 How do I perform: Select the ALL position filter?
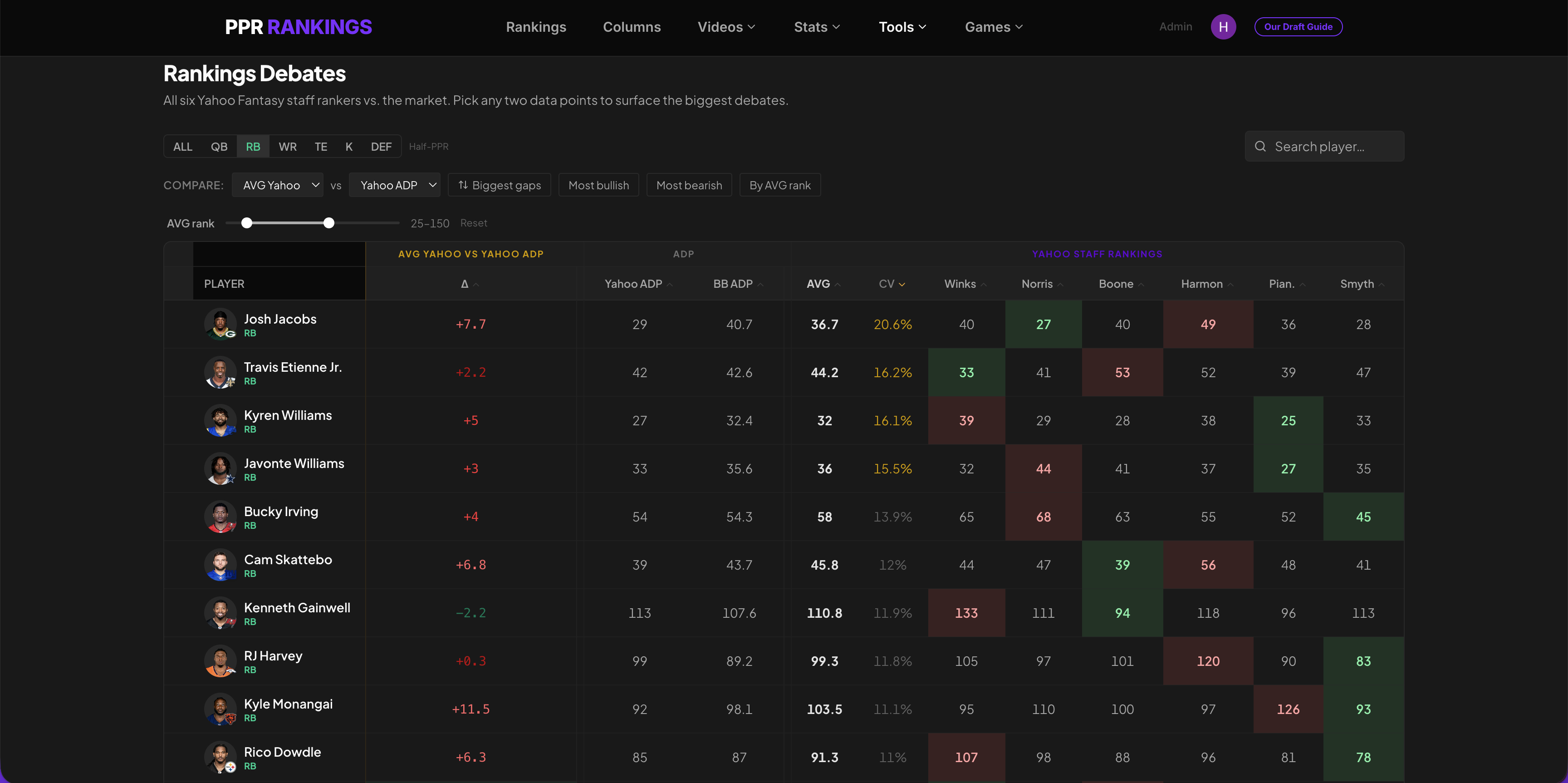182,146
